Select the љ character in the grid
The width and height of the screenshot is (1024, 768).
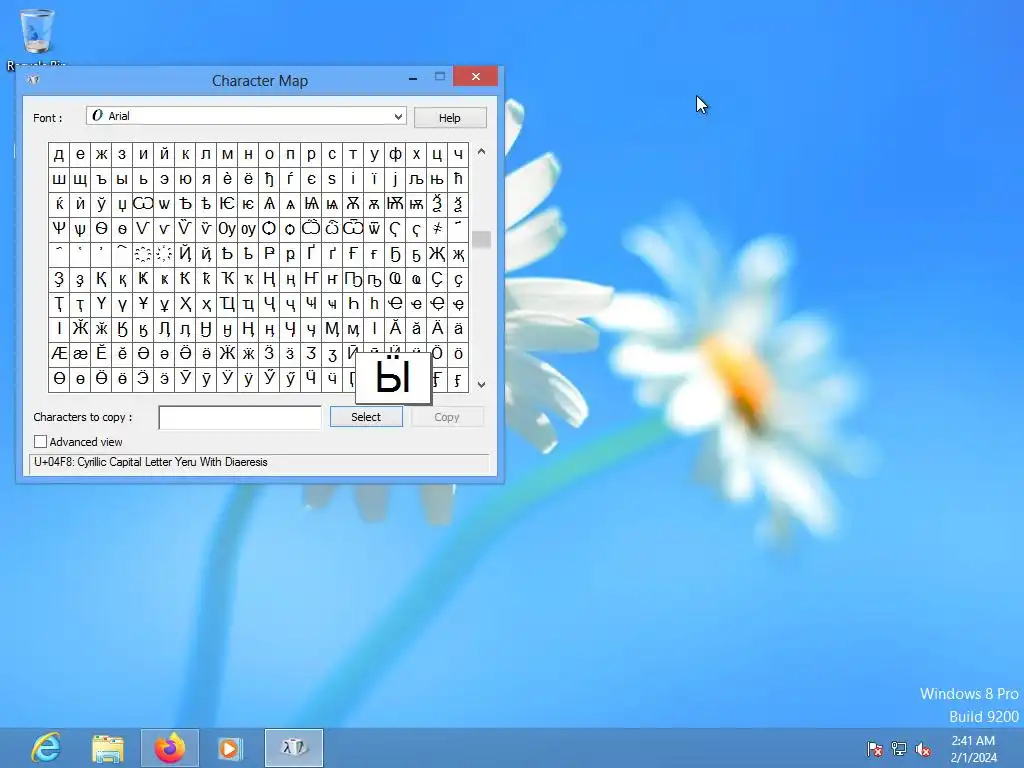(416, 179)
